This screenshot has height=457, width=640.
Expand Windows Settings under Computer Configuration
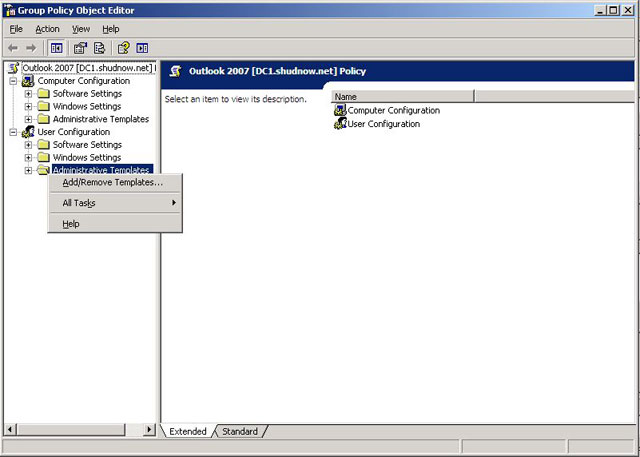click(x=28, y=106)
